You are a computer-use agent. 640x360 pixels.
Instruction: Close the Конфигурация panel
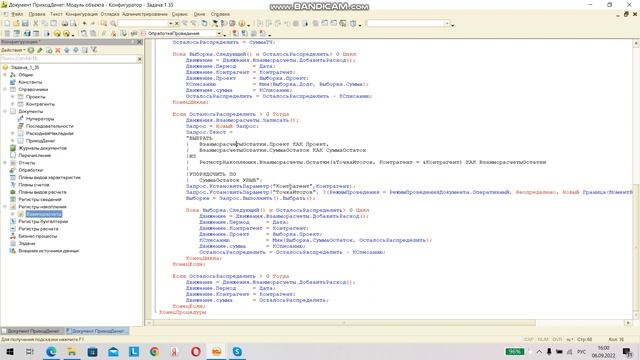(140, 42)
